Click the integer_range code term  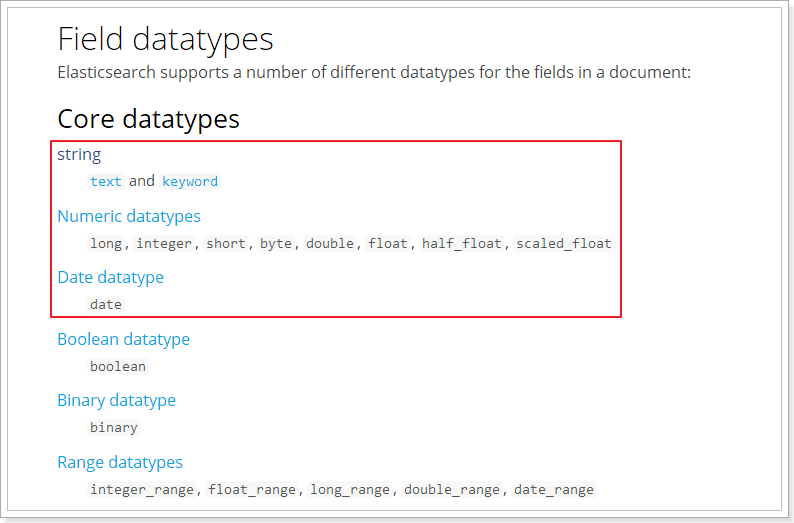(x=144, y=490)
